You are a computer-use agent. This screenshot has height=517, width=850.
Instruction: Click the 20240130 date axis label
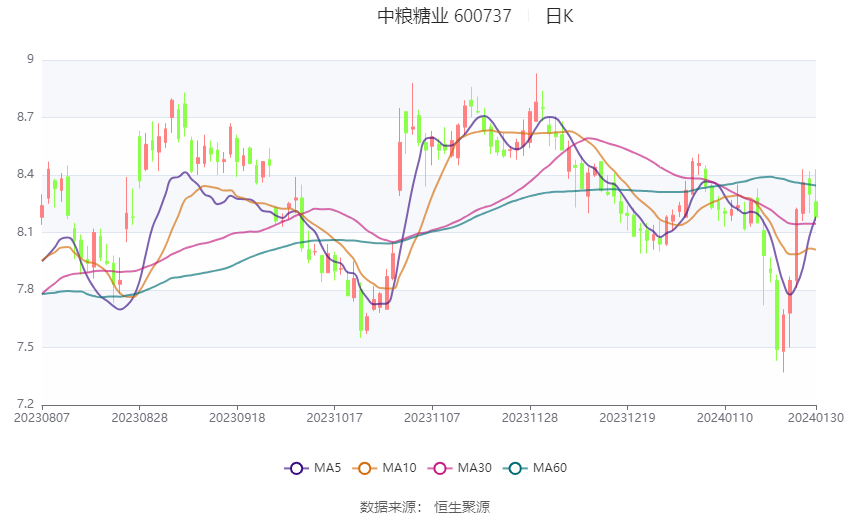point(816,416)
